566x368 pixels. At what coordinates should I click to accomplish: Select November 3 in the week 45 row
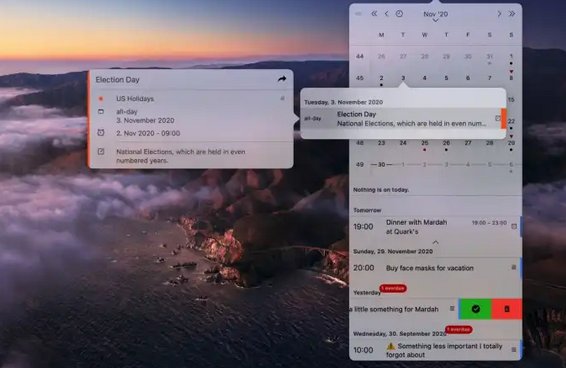pyautogui.click(x=403, y=78)
